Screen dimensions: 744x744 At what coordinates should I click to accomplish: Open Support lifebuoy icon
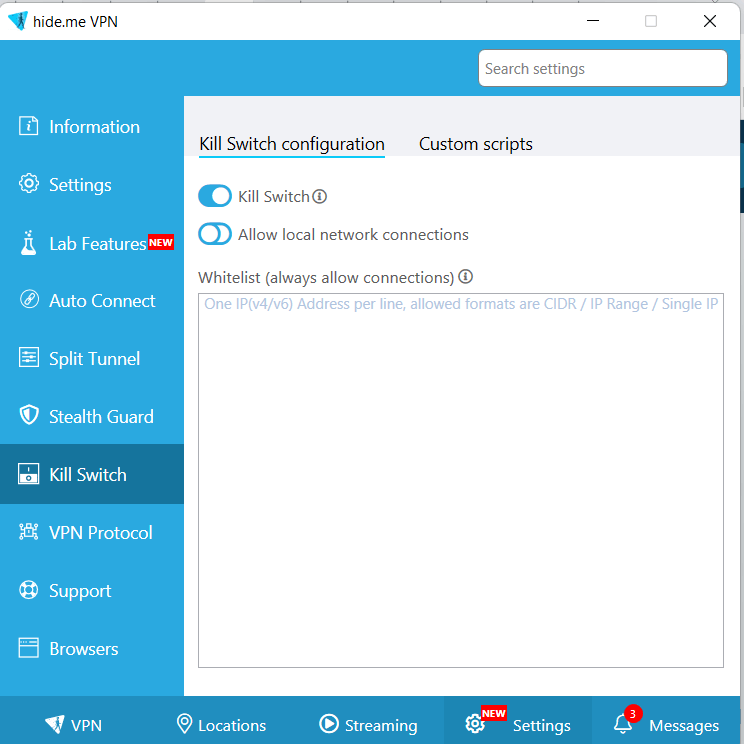(28, 590)
